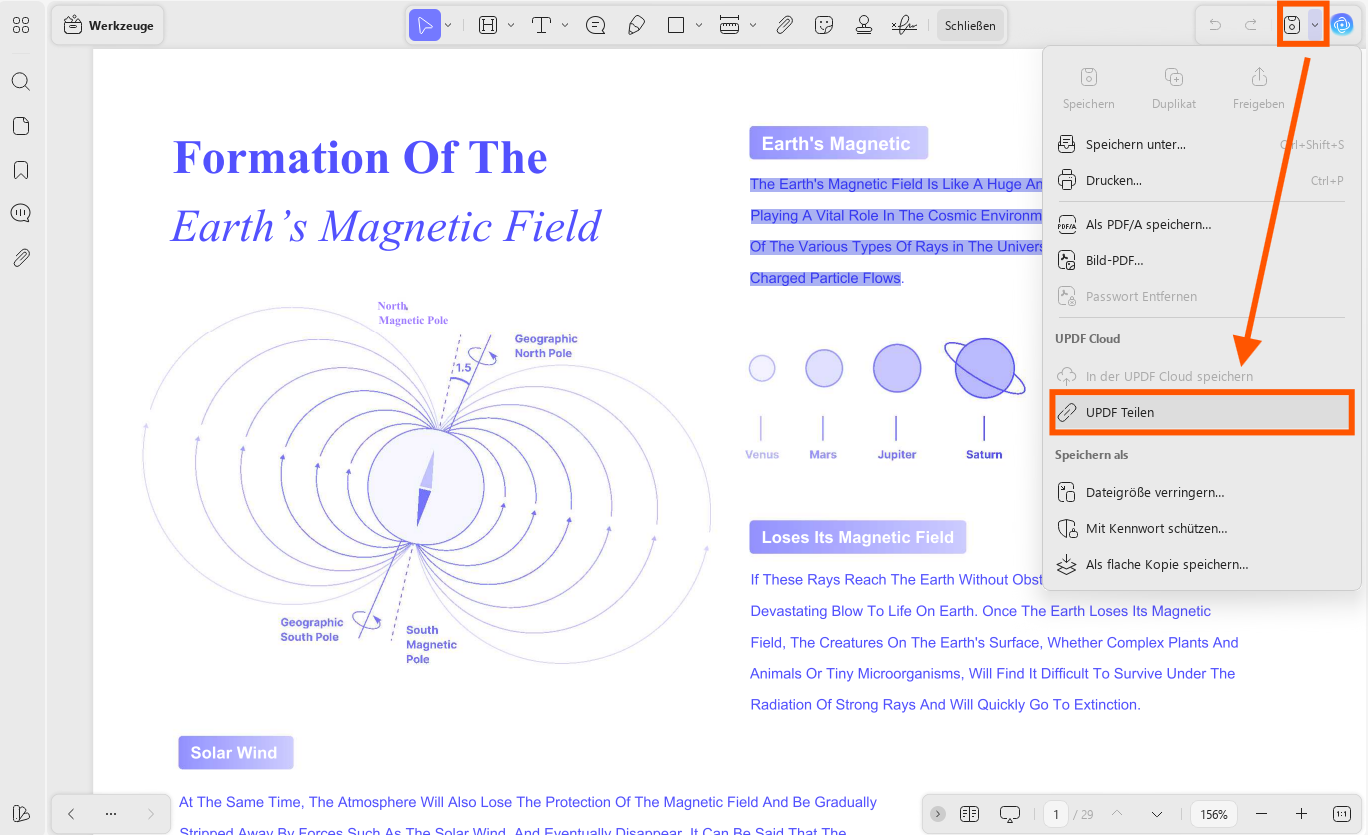The height and width of the screenshot is (835, 1368).
Task: Click the Geographic North Pole diagram label
Action: click(546, 346)
